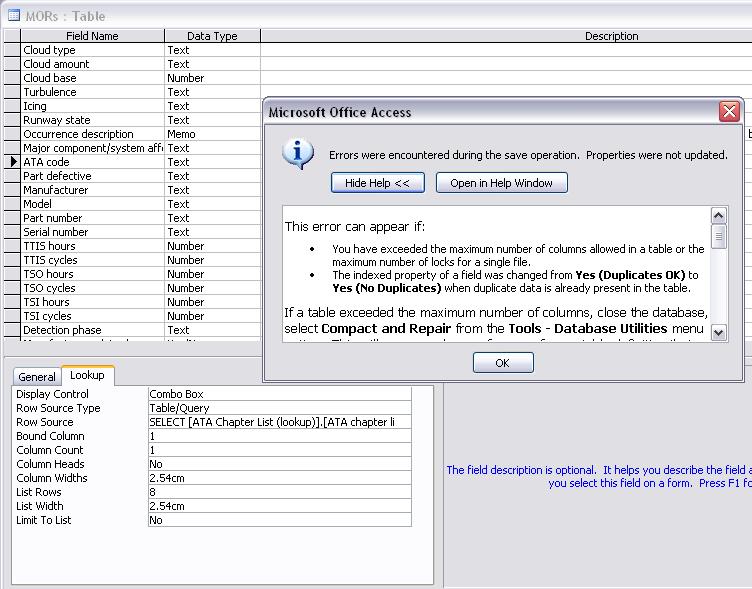Switch to the General properties tab
This screenshot has height=589, width=752.
37,377
